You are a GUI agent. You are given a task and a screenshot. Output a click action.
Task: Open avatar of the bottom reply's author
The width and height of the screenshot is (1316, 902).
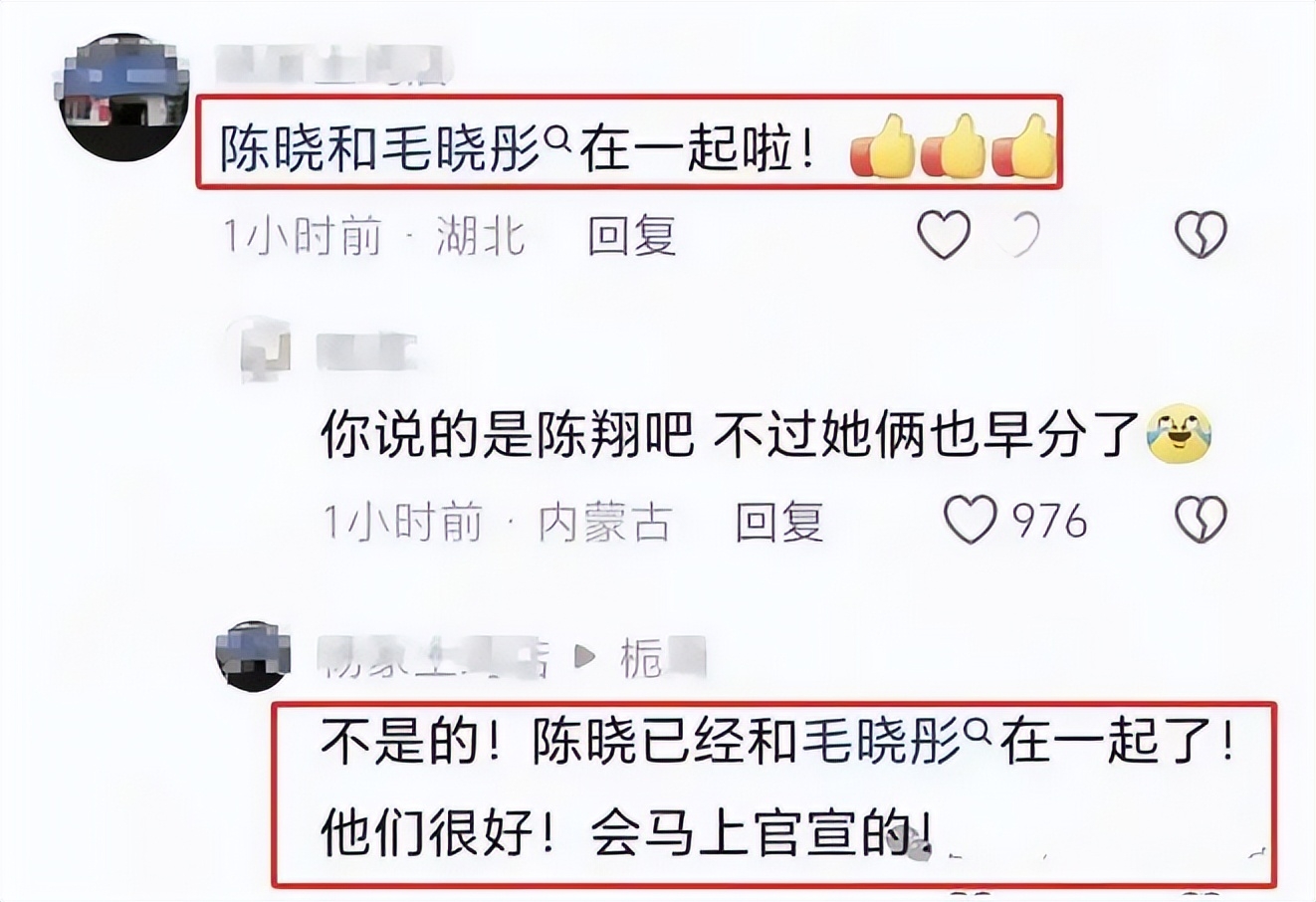click(253, 657)
